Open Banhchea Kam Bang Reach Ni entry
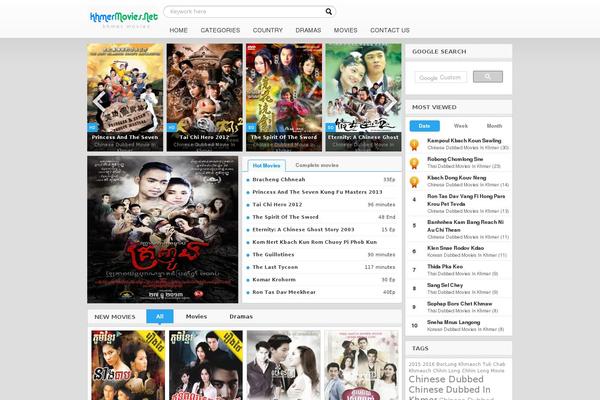Viewport: 600px width, 400px height. [x=465, y=226]
